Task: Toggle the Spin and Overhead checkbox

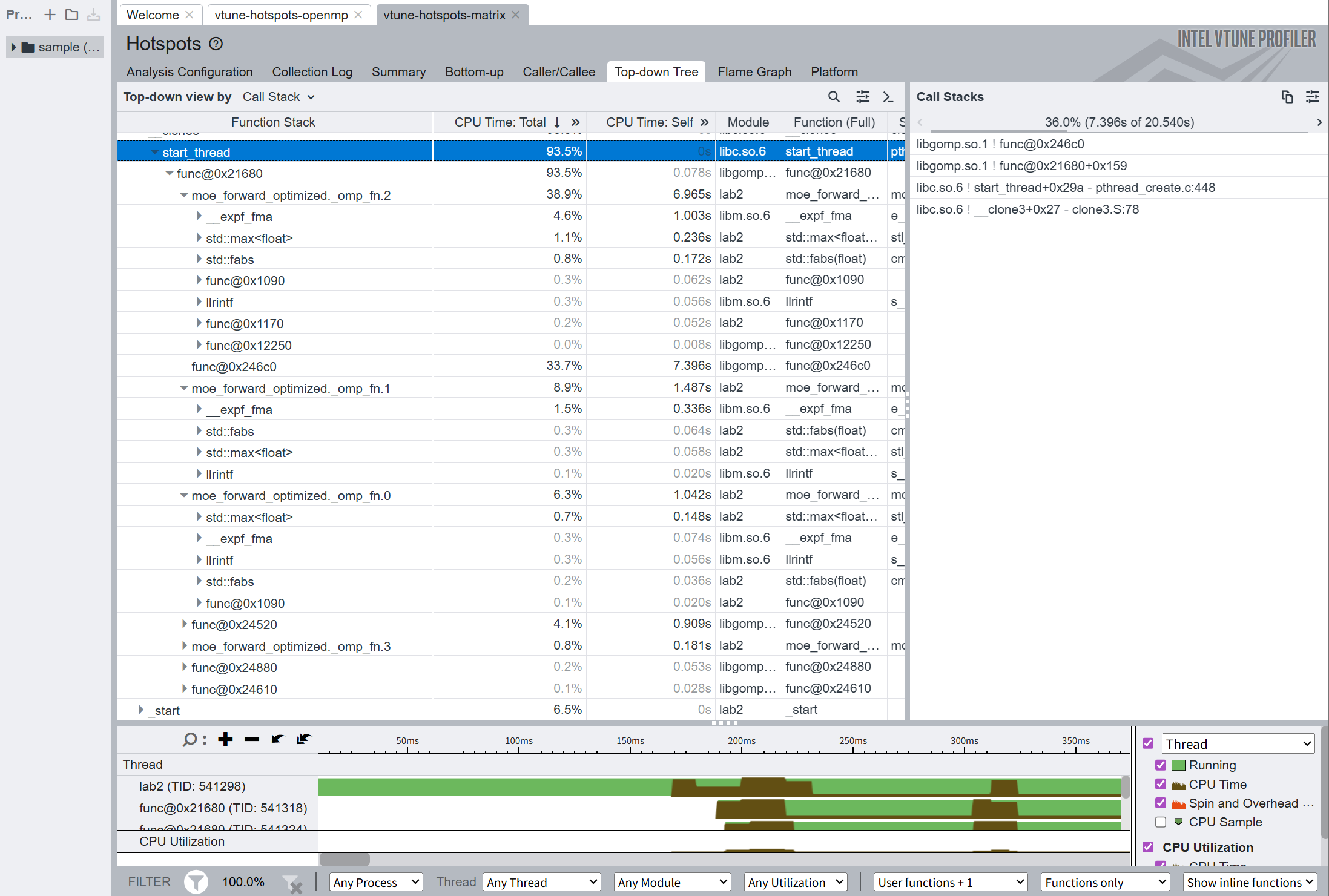Action: coord(1161,803)
